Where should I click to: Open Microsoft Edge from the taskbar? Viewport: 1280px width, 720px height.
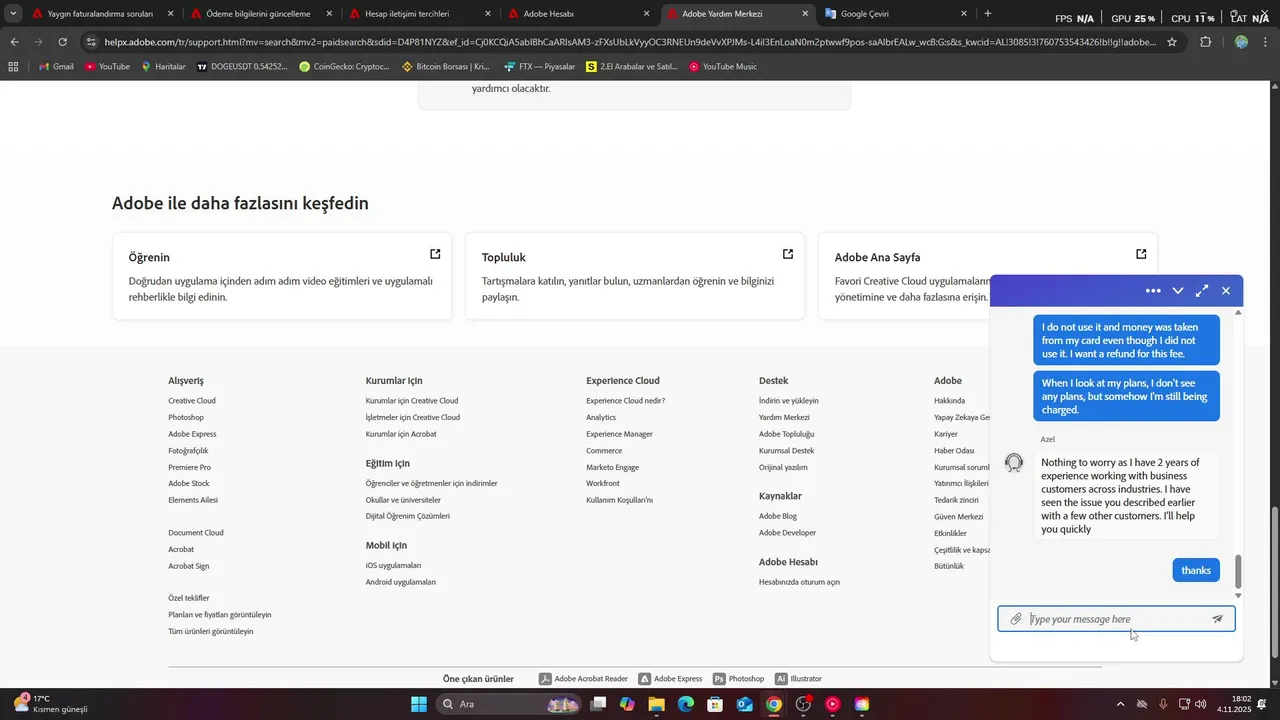coord(686,704)
